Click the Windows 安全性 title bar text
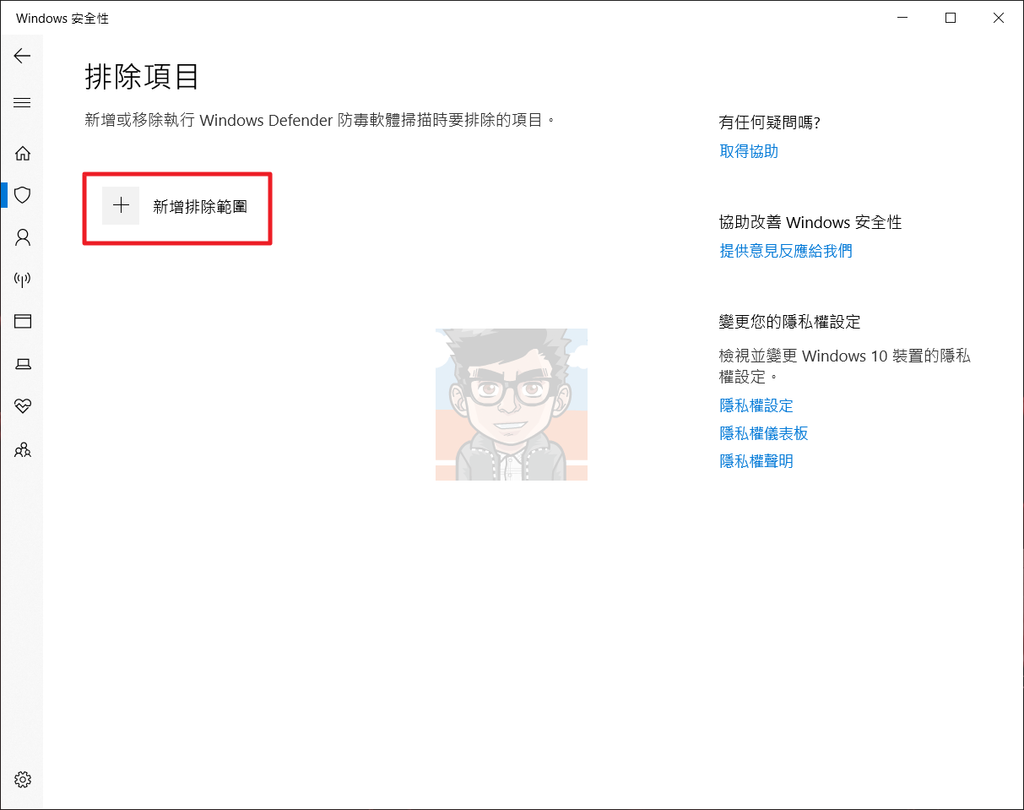Image resolution: width=1024 pixels, height=810 pixels. [x=62, y=17]
